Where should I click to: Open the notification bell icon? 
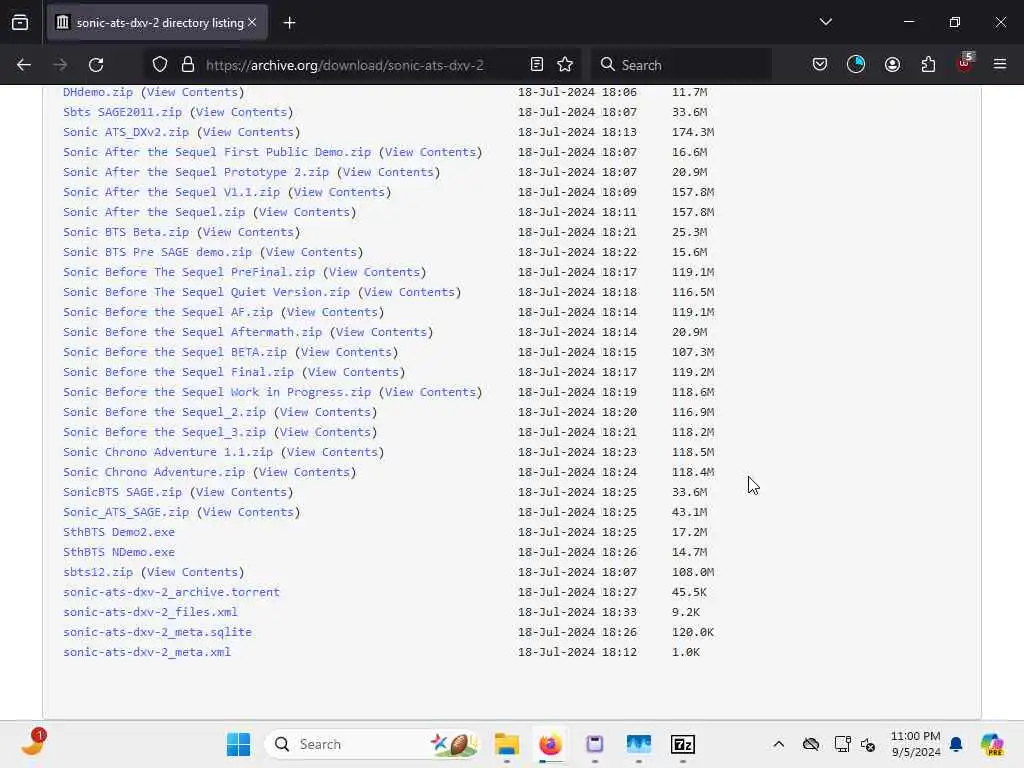pos(956,744)
